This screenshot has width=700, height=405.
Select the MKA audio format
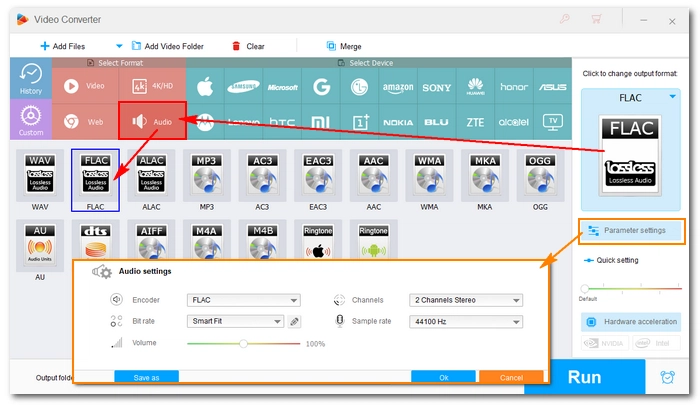point(485,175)
